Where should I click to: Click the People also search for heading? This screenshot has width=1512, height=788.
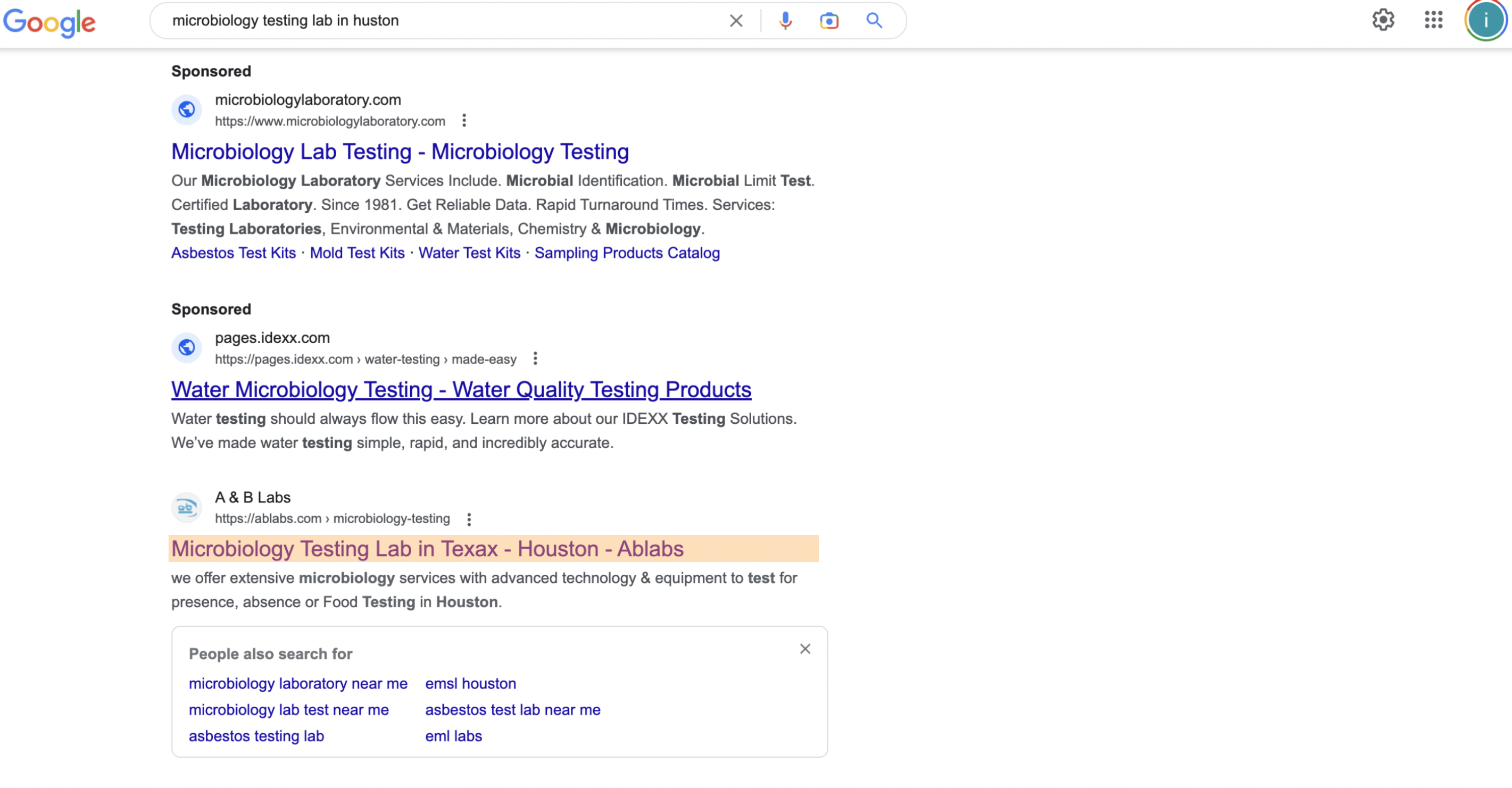pyautogui.click(x=271, y=655)
